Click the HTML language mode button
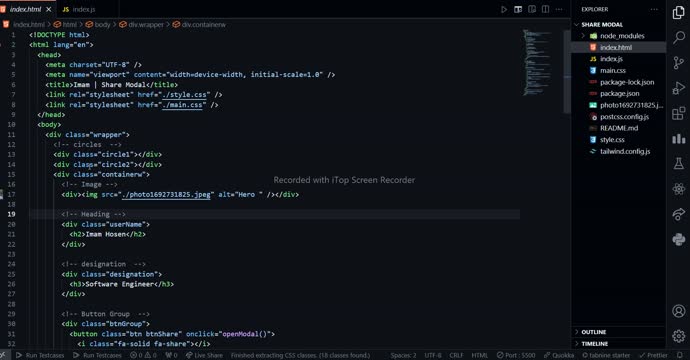The height and width of the screenshot is (360, 690). [x=479, y=355]
